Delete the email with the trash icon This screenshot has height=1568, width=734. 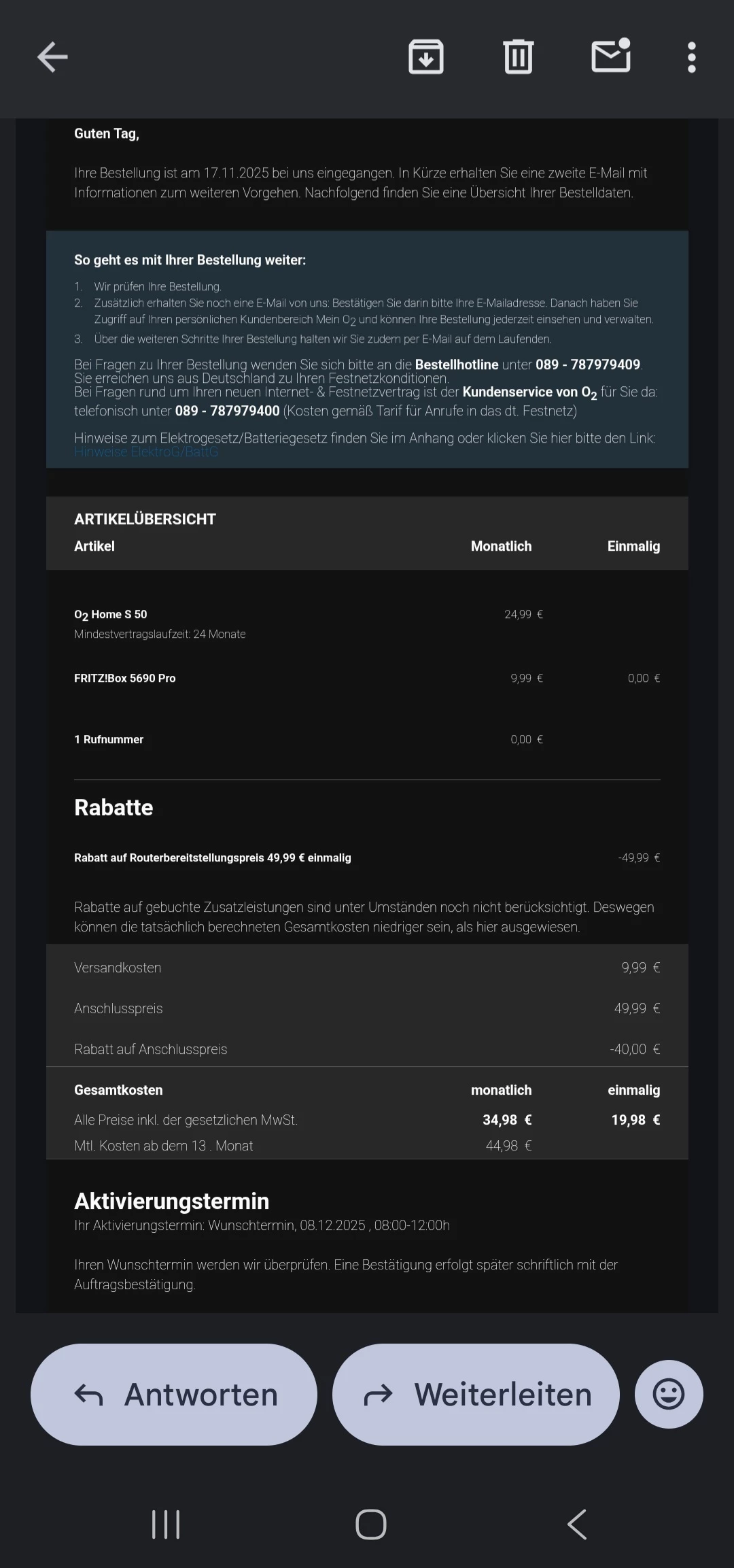[518, 57]
